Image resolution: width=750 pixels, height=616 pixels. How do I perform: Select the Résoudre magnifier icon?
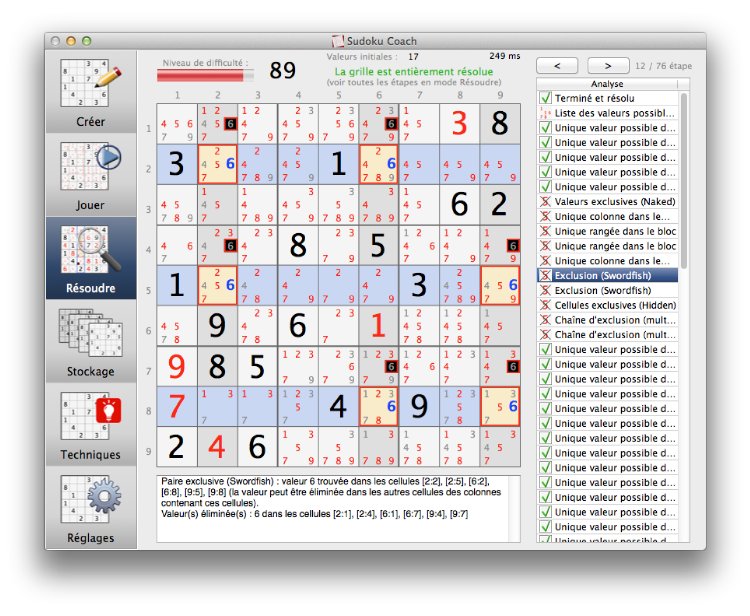tap(90, 250)
